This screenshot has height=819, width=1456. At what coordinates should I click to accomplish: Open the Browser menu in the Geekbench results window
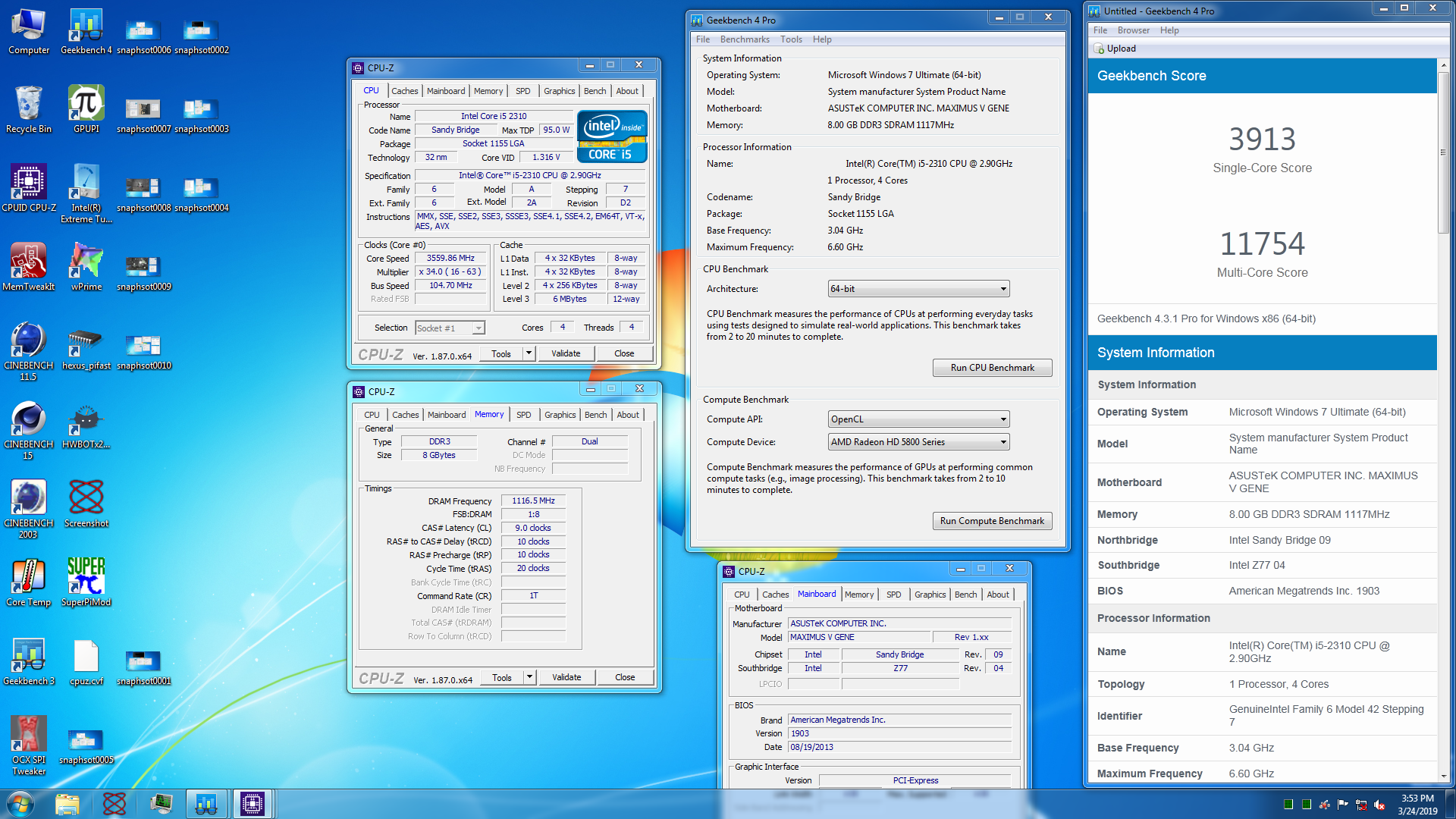coord(1133,30)
